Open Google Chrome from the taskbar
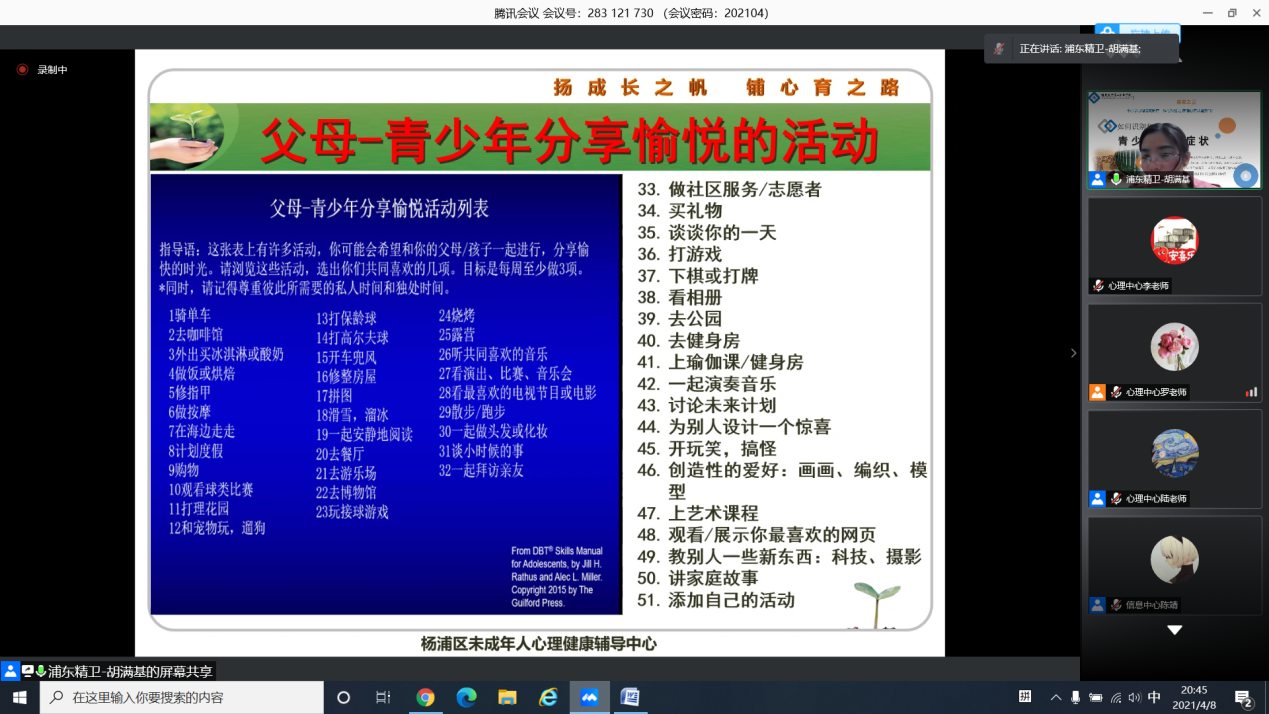 click(x=426, y=697)
